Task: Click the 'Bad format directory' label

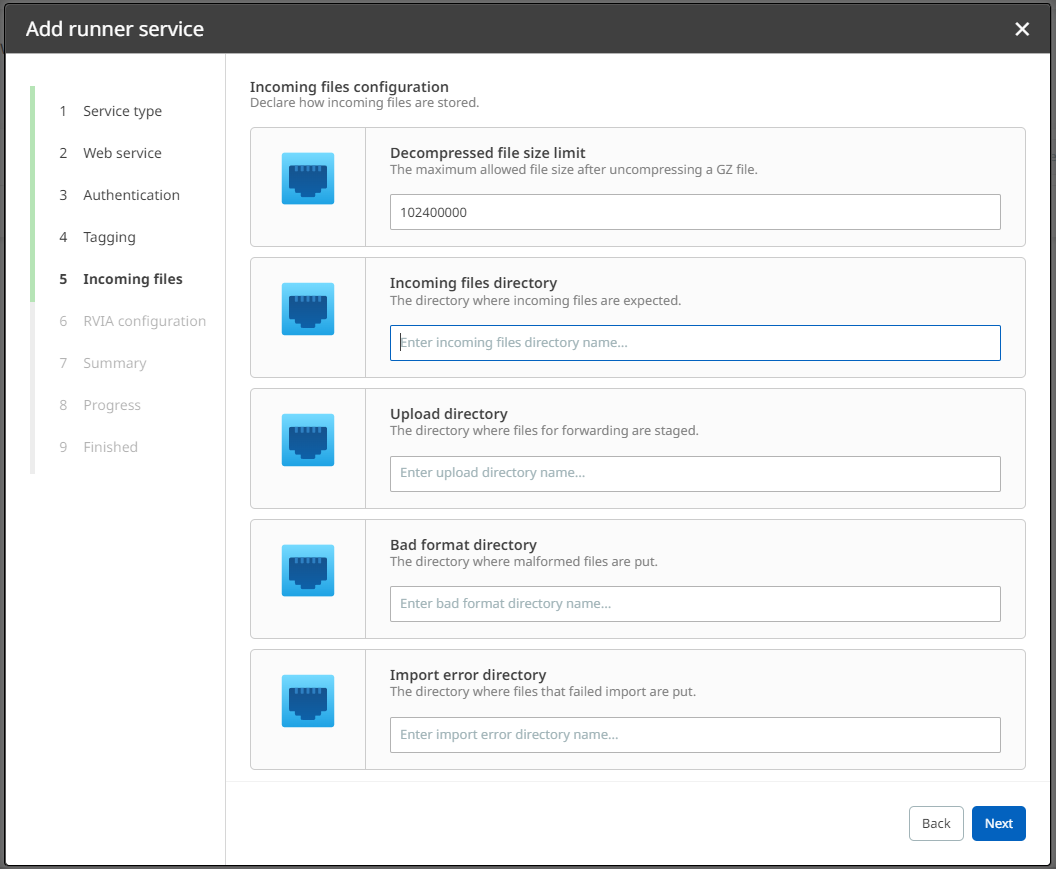Action: click(463, 544)
